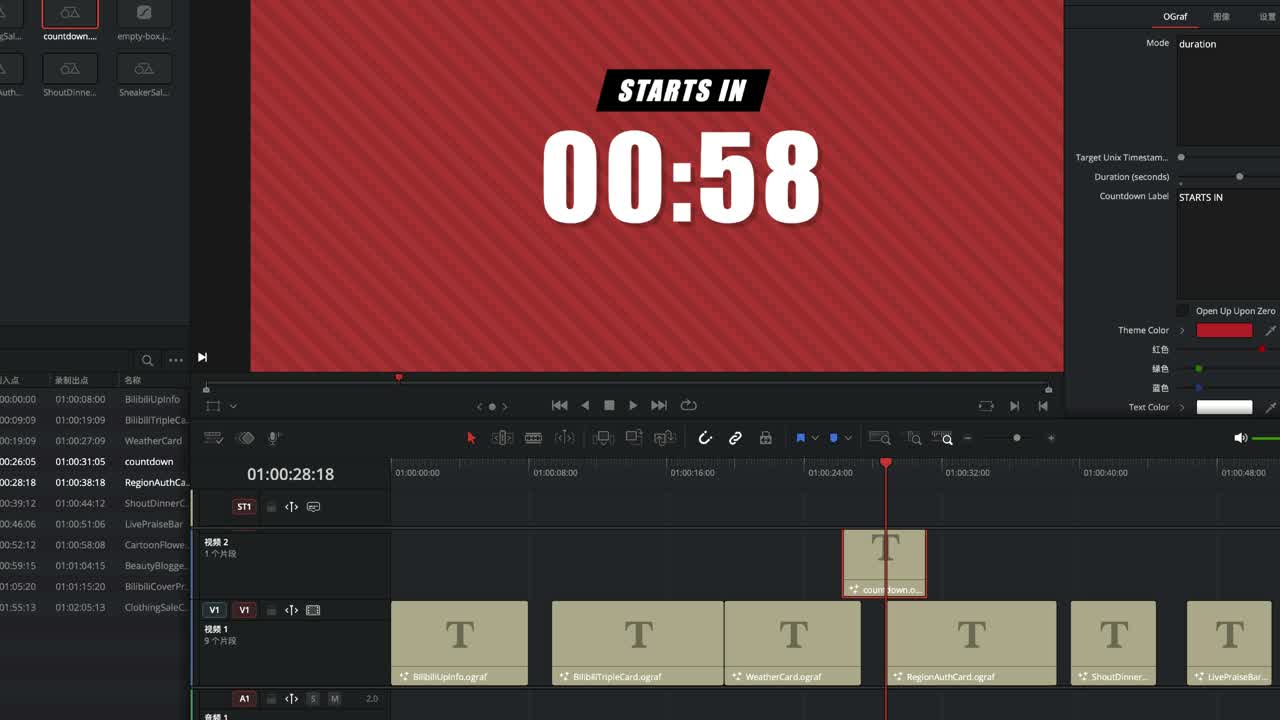The width and height of the screenshot is (1280, 720).
Task: Select the countdown row in clip list
Action: tap(95, 462)
